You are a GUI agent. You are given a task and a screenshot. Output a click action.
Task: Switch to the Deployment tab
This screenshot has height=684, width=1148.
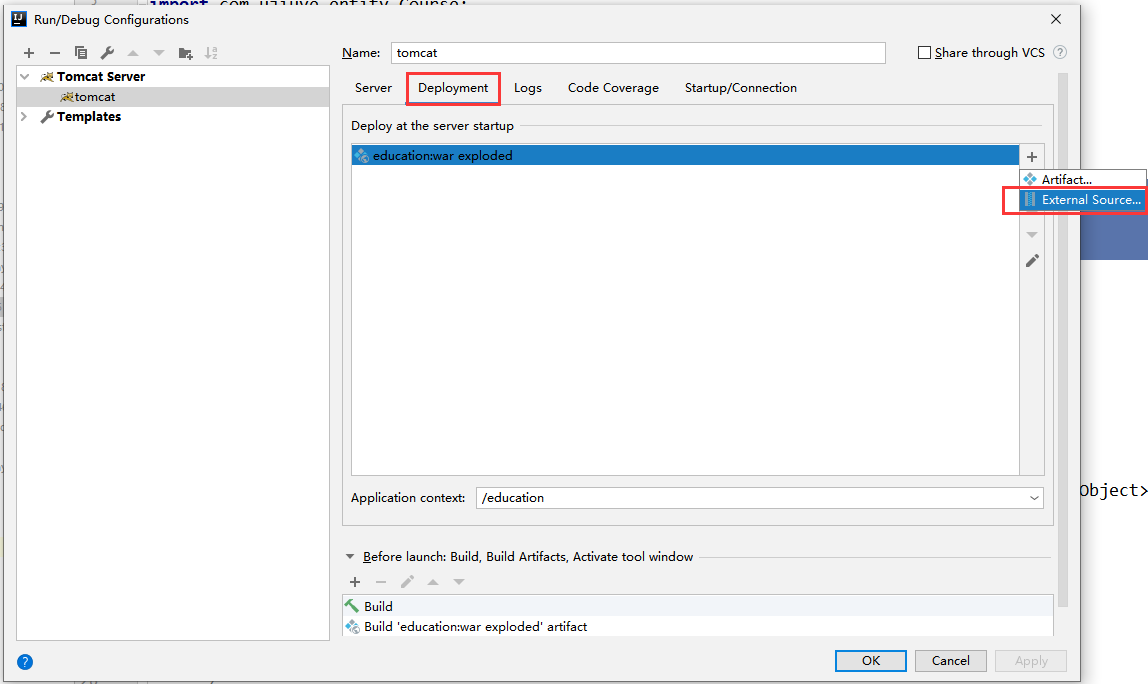pyautogui.click(x=453, y=88)
